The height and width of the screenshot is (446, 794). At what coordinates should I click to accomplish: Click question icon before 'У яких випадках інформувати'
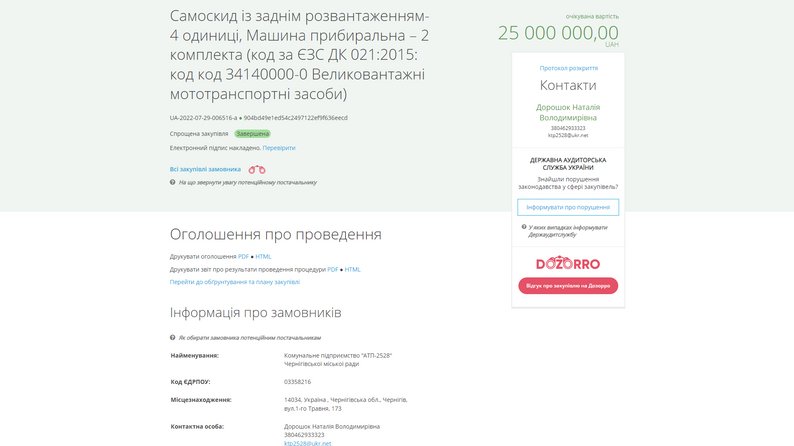point(525,227)
